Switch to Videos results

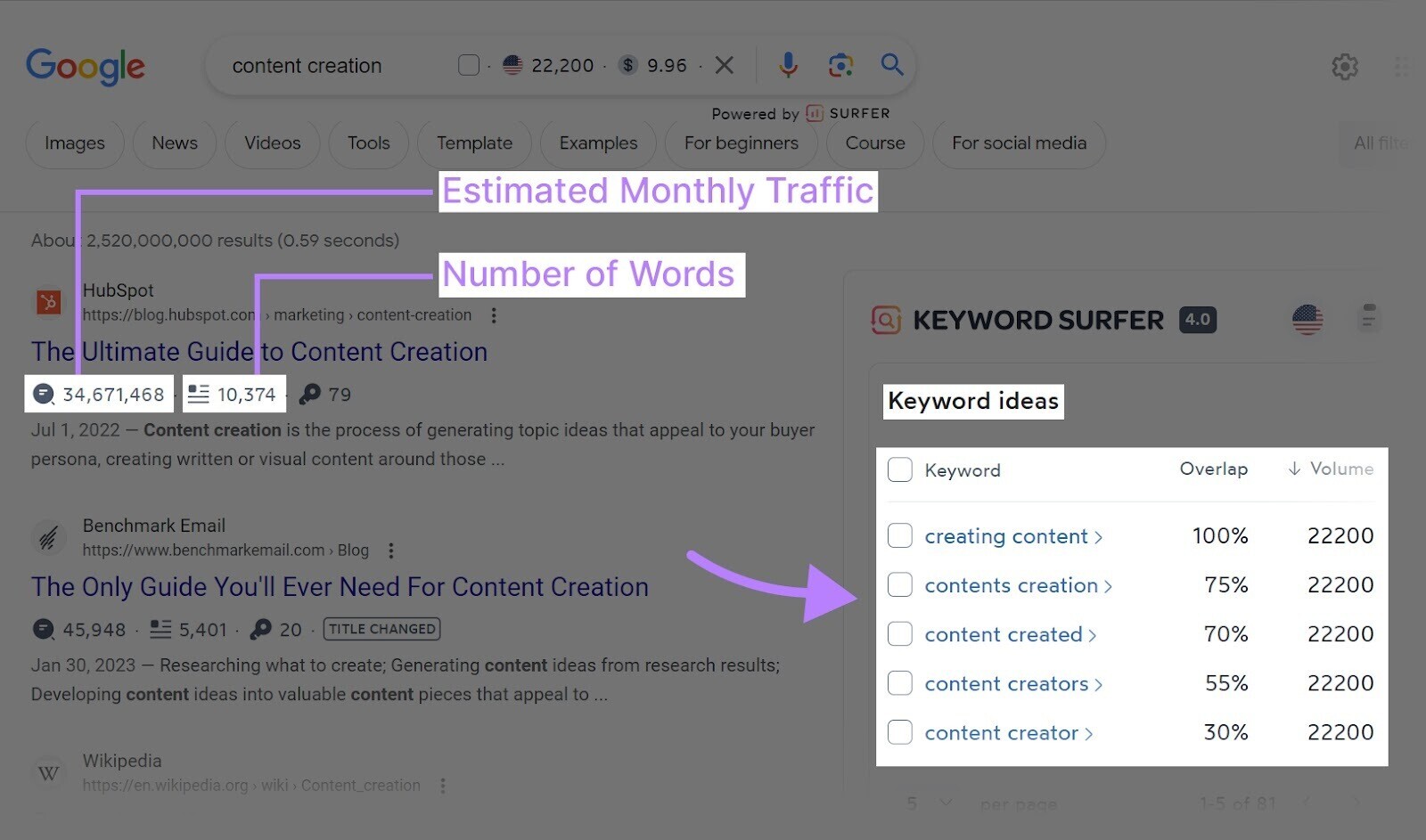(x=273, y=143)
